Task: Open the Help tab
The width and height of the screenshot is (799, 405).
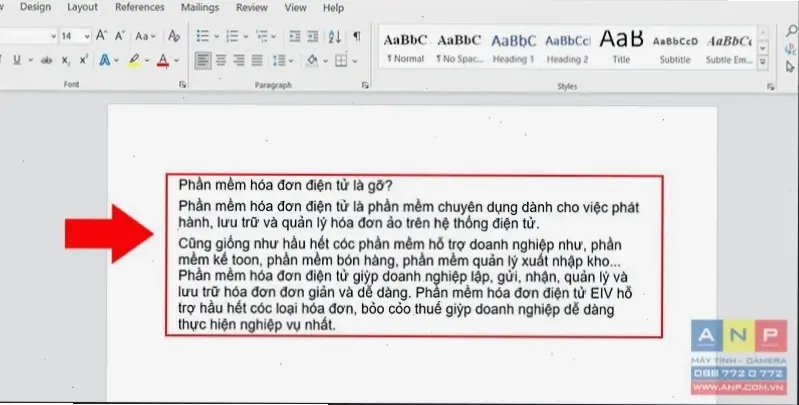Action: tap(333, 8)
